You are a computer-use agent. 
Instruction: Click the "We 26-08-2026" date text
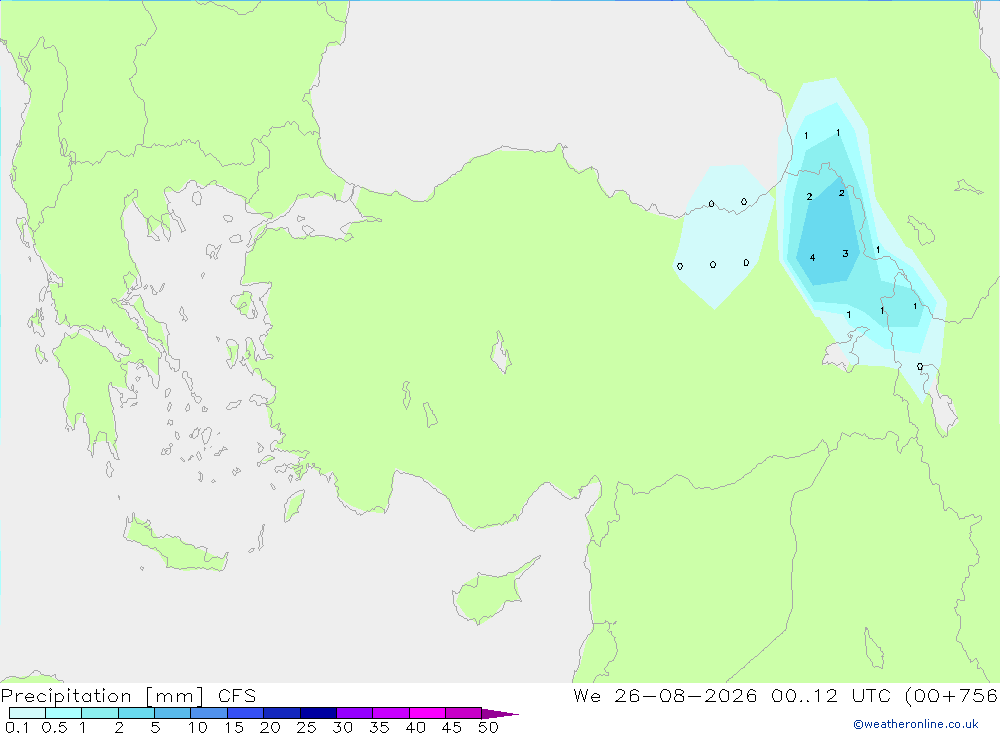pyautogui.click(x=665, y=696)
